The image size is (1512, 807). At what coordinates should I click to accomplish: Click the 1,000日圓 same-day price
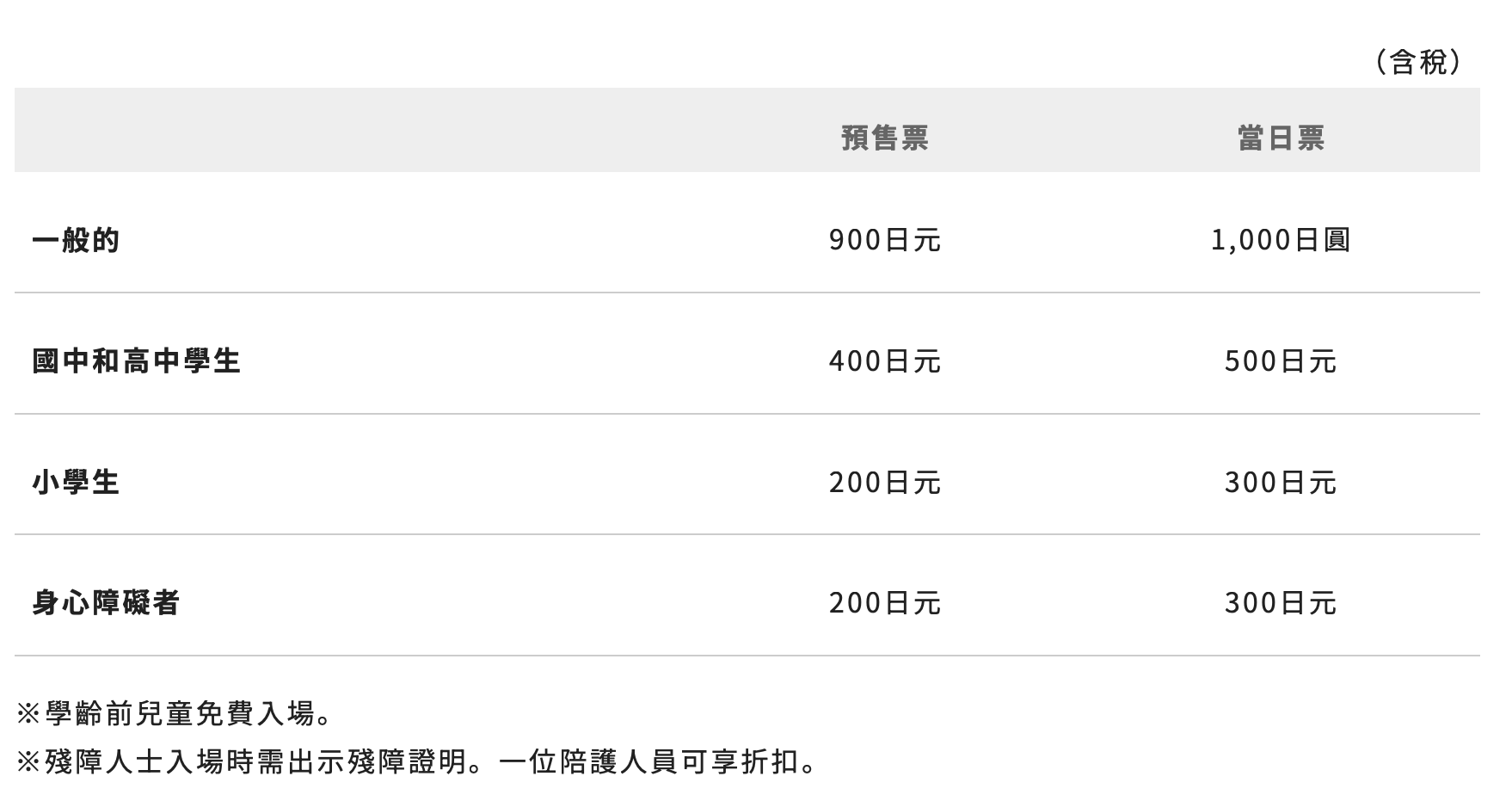(x=1281, y=240)
